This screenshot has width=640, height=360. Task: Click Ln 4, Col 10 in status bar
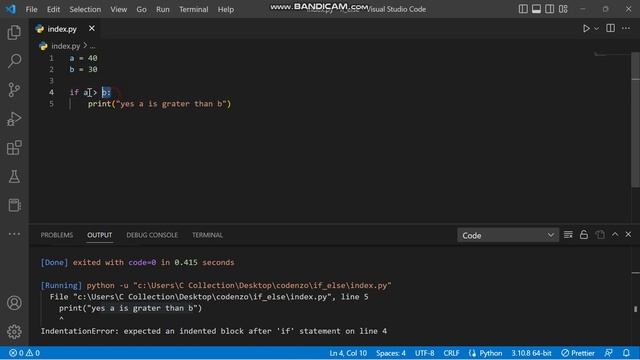[348, 353]
